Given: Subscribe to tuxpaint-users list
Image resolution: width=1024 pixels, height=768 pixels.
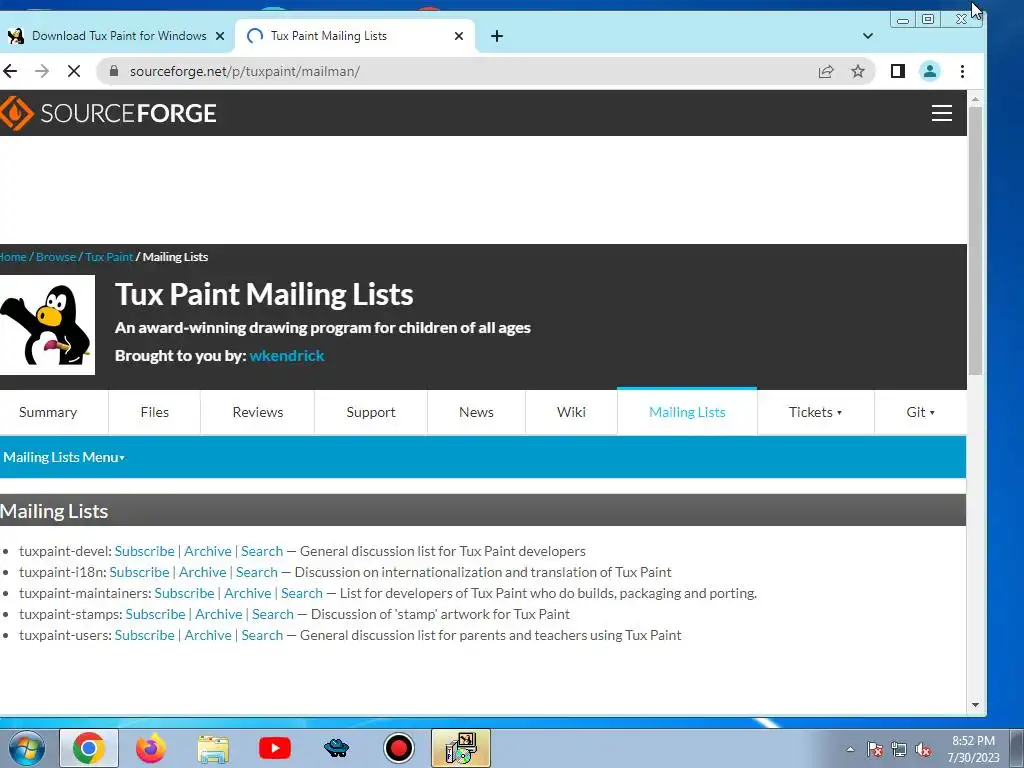Looking at the screenshot, I should [144, 635].
